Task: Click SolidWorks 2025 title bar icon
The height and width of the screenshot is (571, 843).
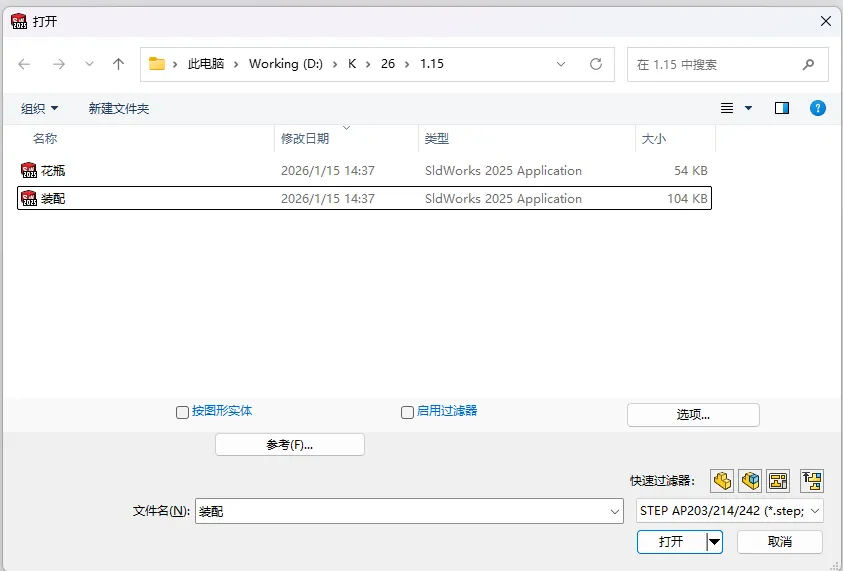Action: tap(19, 22)
